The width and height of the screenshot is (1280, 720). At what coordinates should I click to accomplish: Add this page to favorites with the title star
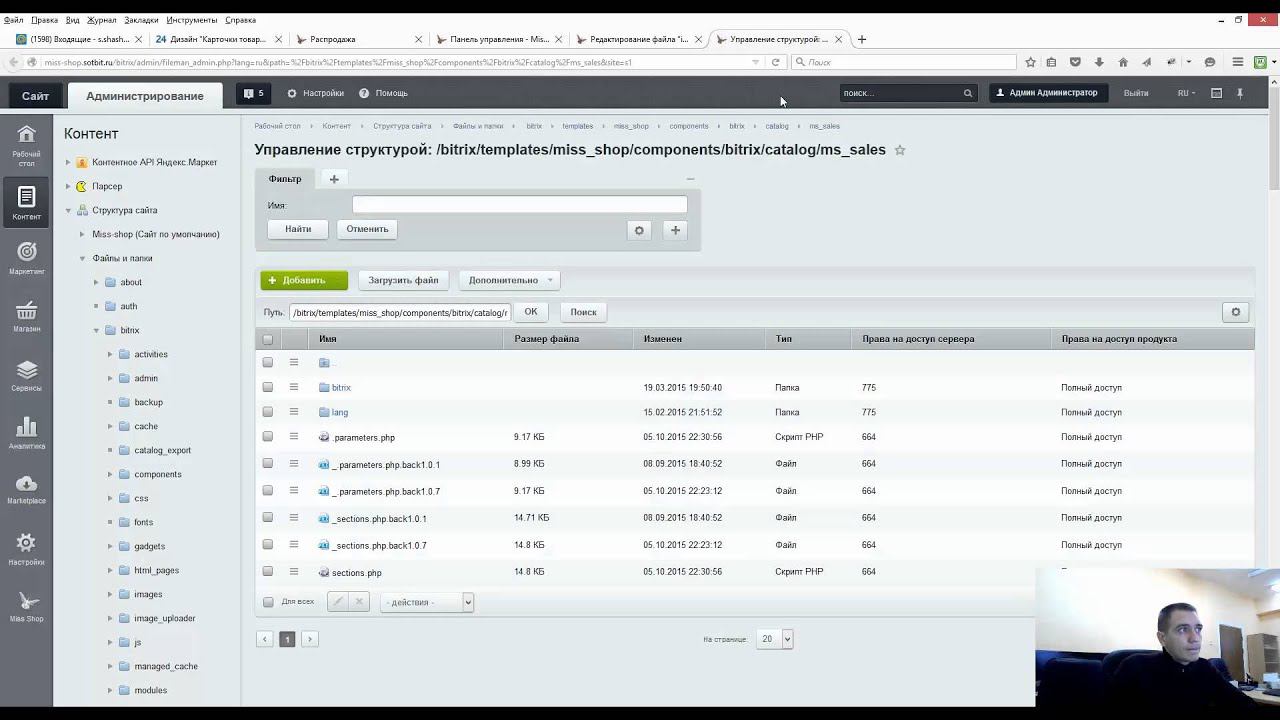coord(900,150)
